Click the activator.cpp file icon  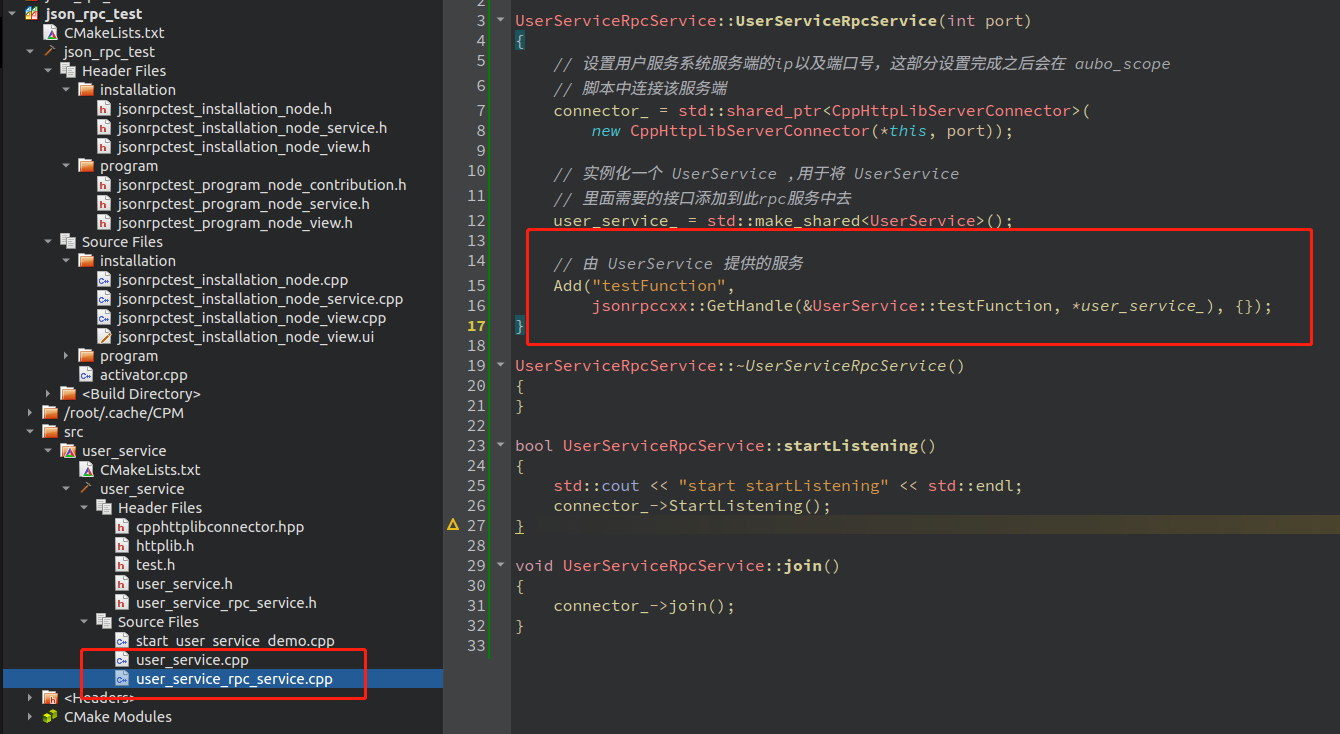coord(86,375)
